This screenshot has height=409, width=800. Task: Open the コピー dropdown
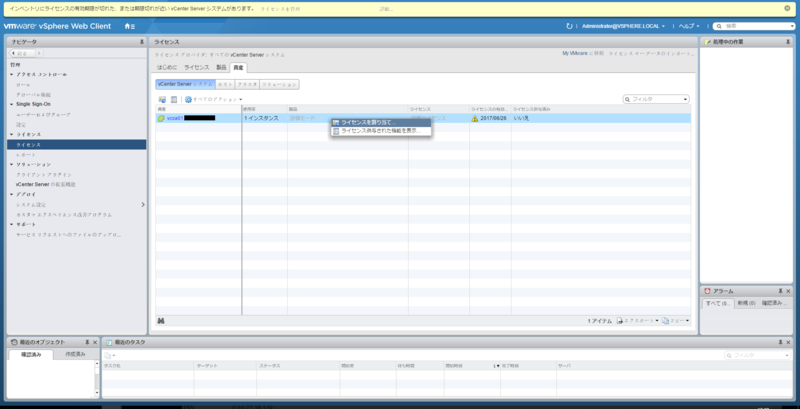point(676,321)
